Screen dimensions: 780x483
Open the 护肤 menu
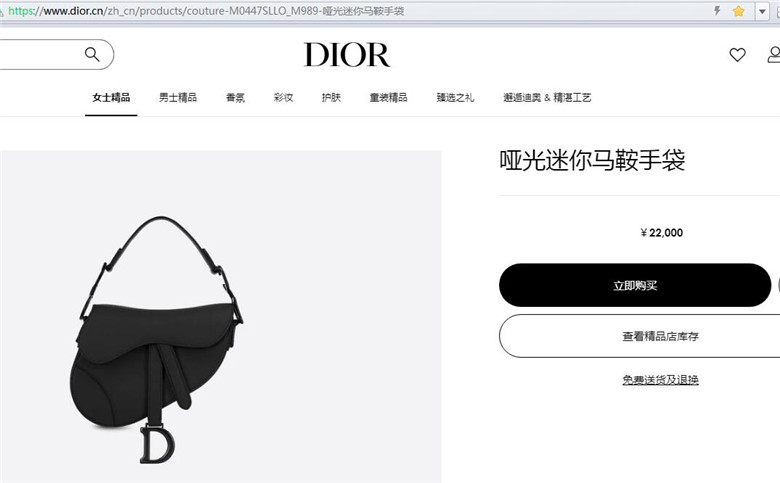point(331,97)
